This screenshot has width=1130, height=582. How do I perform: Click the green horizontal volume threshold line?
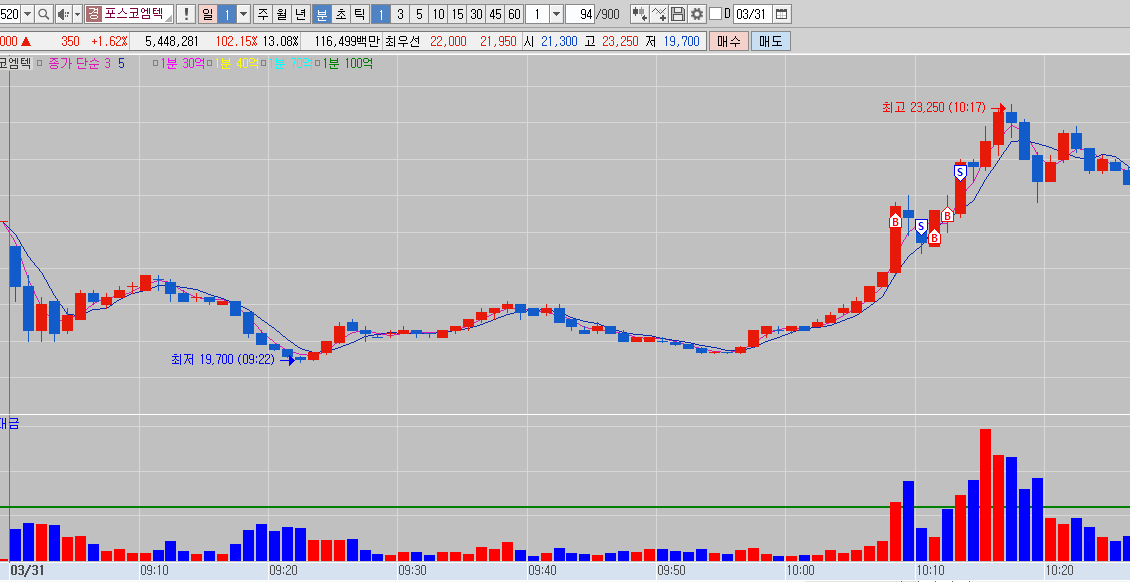(500, 507)
